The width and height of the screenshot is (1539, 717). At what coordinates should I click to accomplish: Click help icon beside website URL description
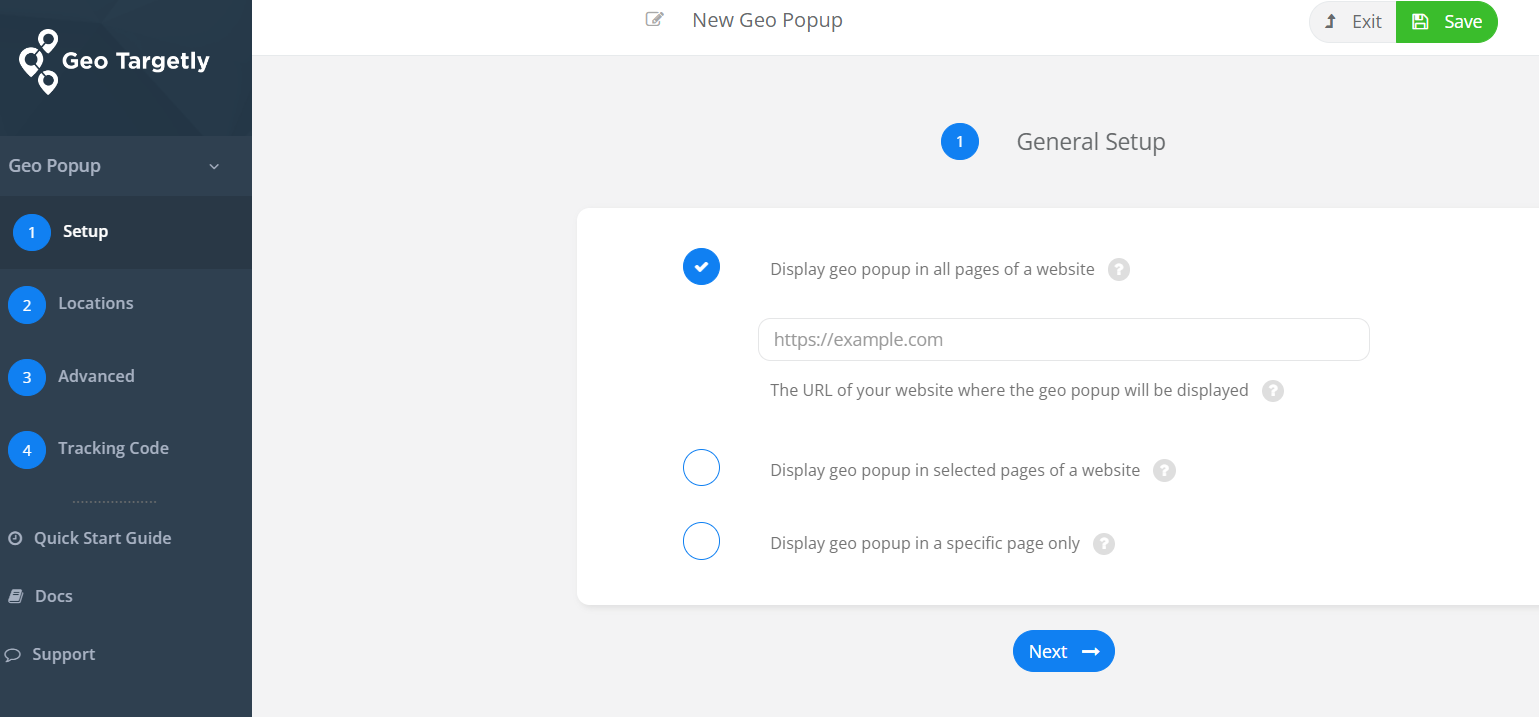coord(1273,391)
